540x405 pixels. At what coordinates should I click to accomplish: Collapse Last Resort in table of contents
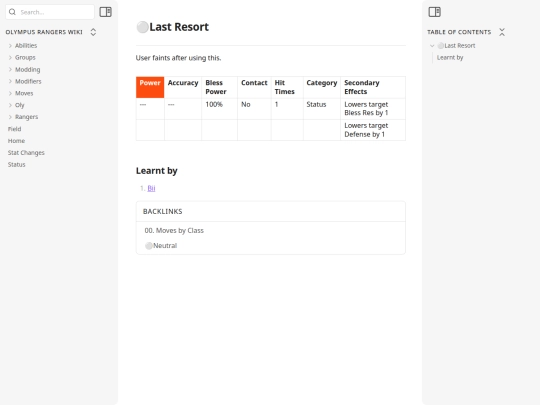tap(432, 45)
